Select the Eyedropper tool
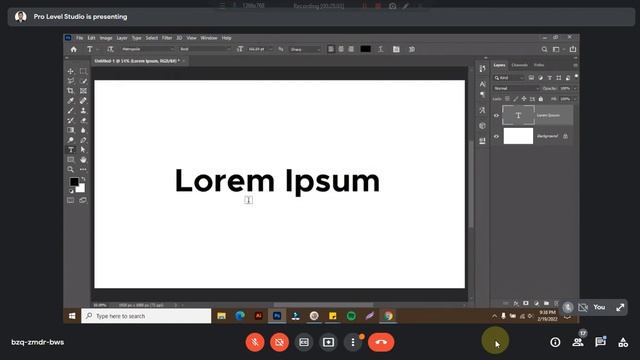Viewport: 640px width, 360px height. [x=71, y=100]
